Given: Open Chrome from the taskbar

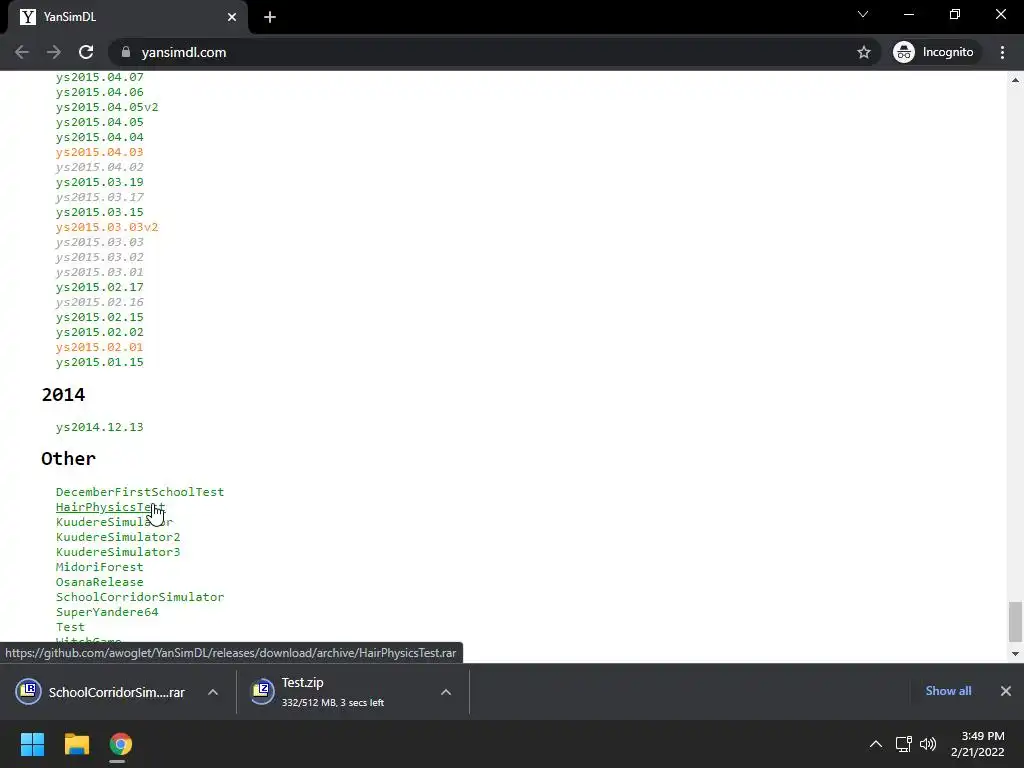Looking at the screenshot, I should pyautogui.click(x=120, y=744).
